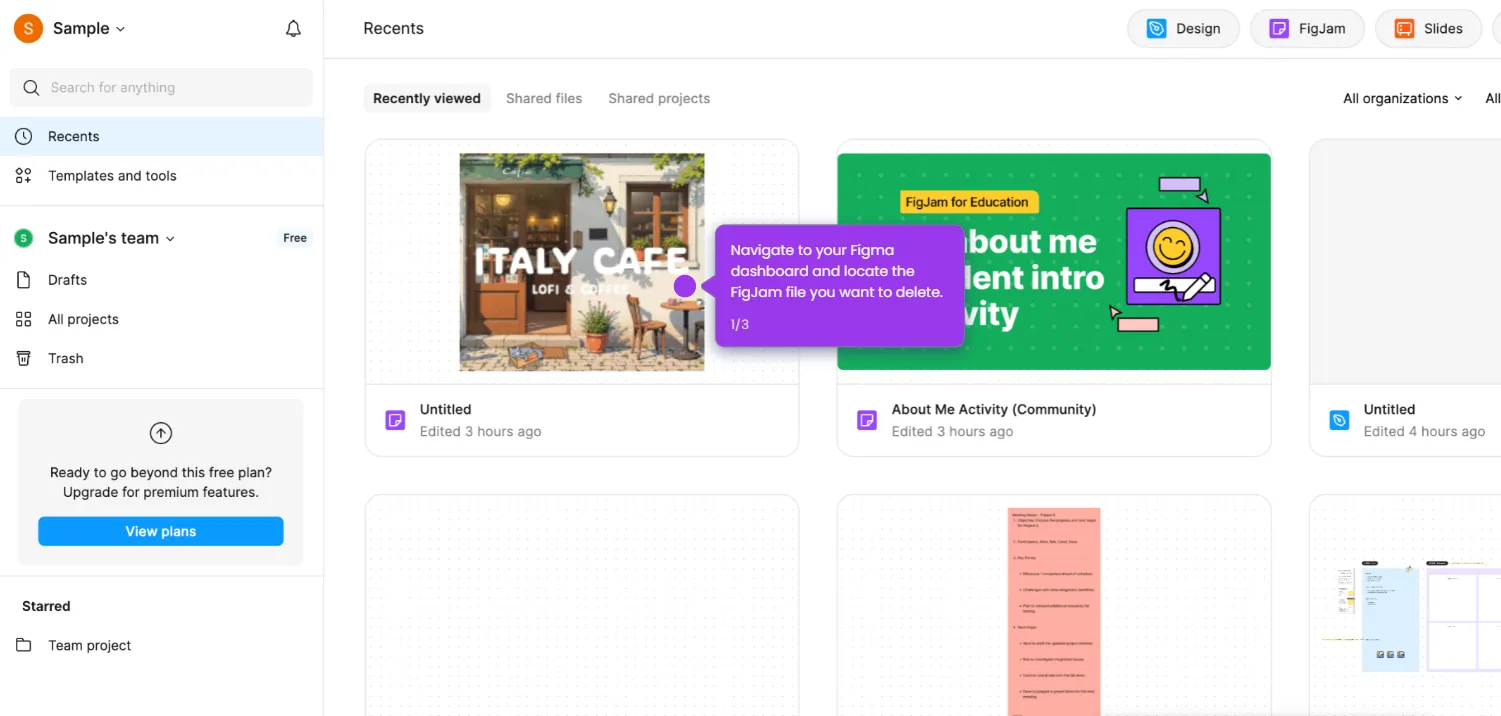Click FigJam icon beside About Me Activity

click(x=867, y=420)
